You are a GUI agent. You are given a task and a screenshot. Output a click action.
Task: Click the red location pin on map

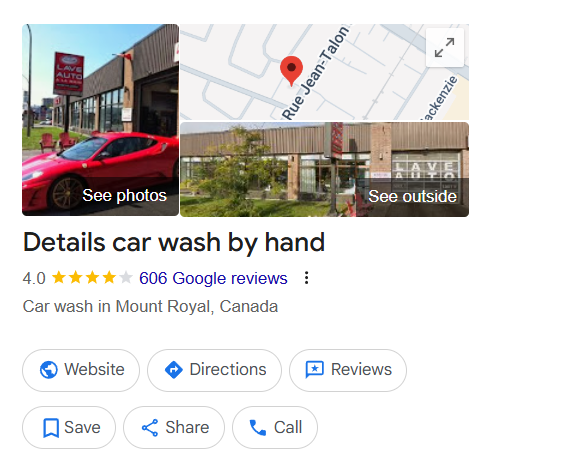click(x=291, y=71)
